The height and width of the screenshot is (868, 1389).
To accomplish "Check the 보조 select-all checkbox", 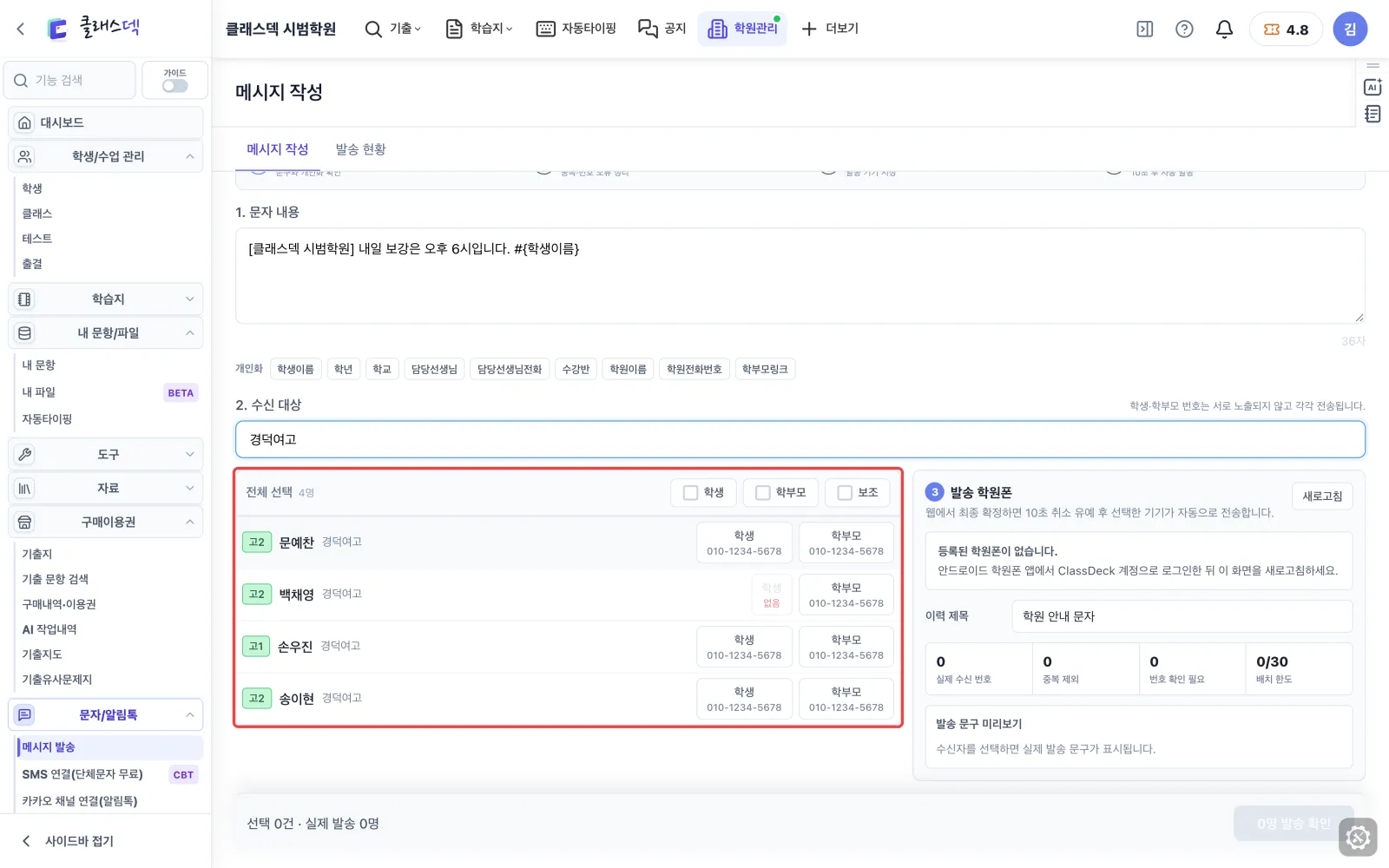I will pos(845,492).
